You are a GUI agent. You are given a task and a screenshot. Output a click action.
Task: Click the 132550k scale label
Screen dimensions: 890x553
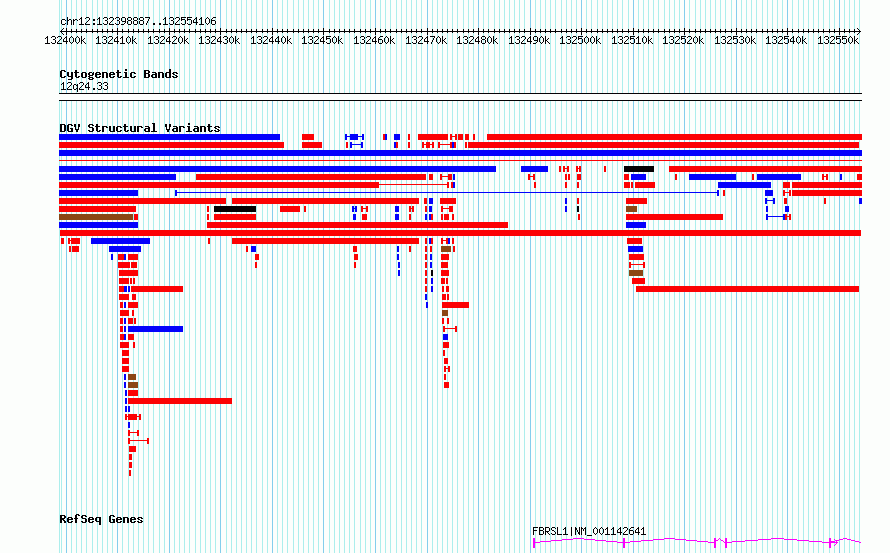838,40
